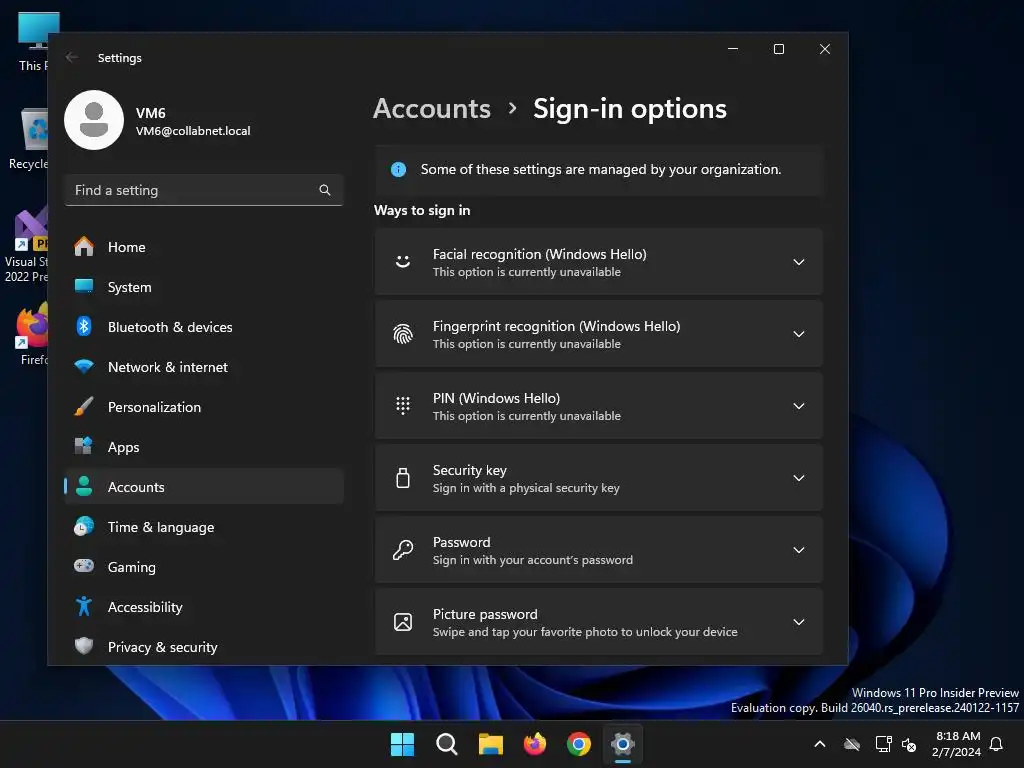Screen dimensions: 1024x768
Task: Click the OneDrive cloud icon in system tray
Action: pos(852,744)
